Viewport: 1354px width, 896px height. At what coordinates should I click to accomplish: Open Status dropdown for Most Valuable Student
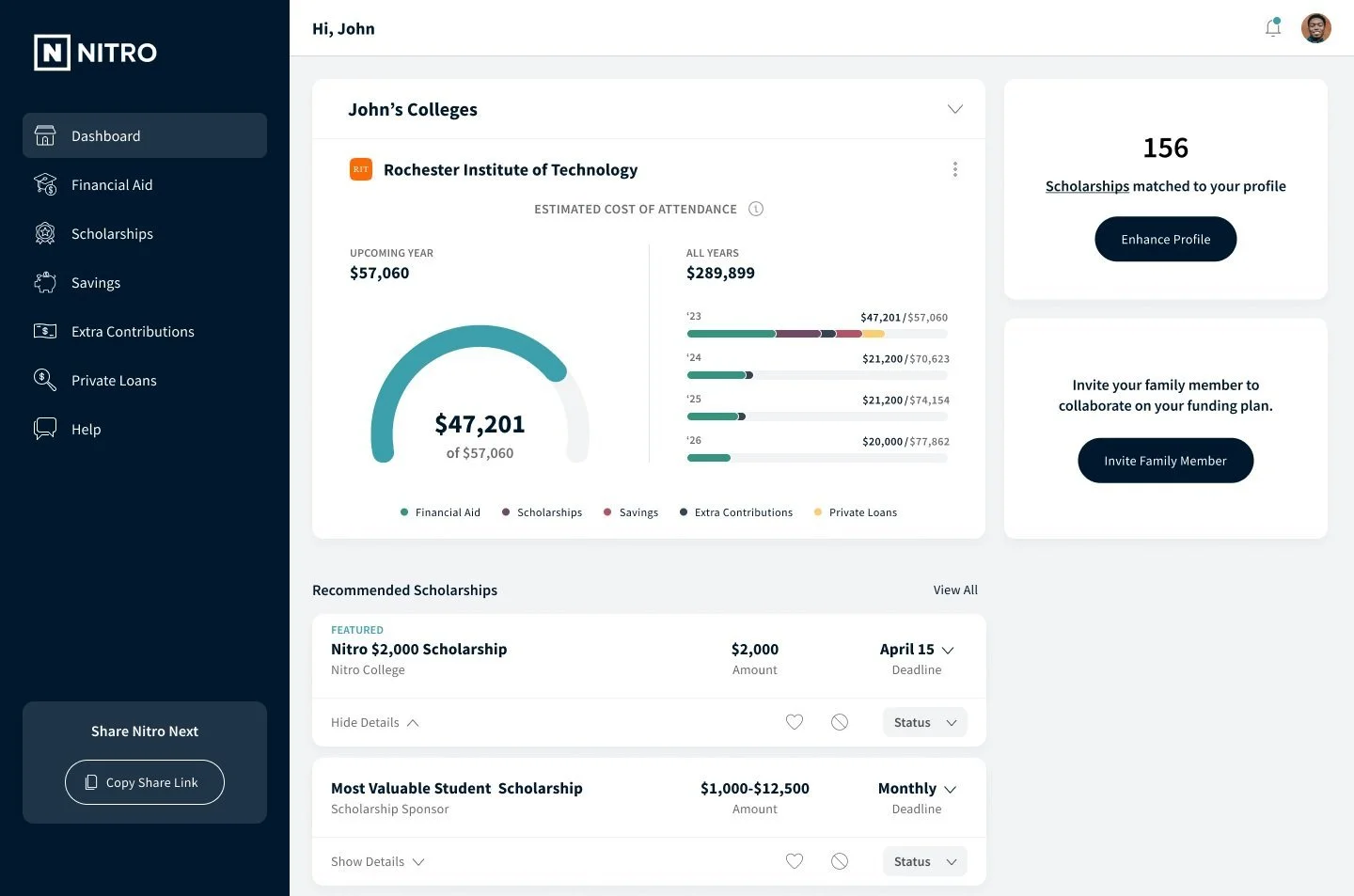click(924, 861)
